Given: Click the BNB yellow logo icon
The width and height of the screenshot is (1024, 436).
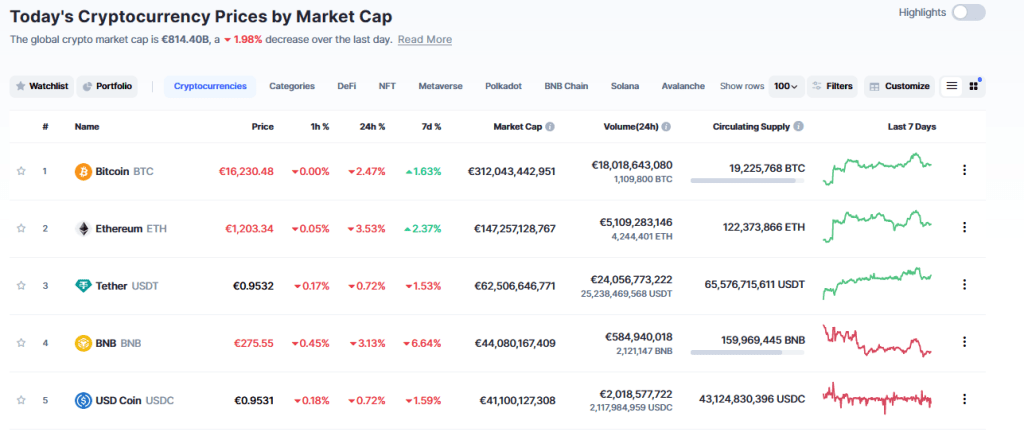Looking at the screenshot, I should pos(84,343).
